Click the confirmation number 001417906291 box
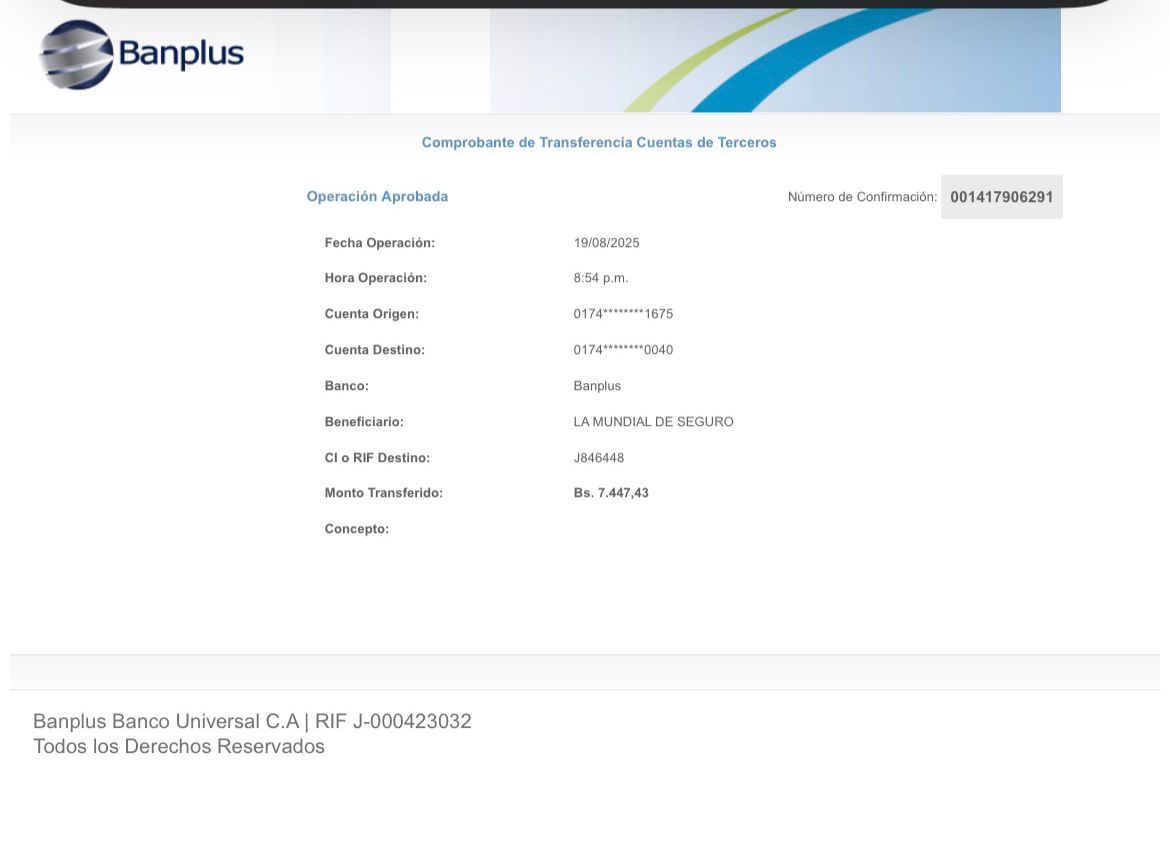Screen dimensions: 1170x857 point(1001,197)
